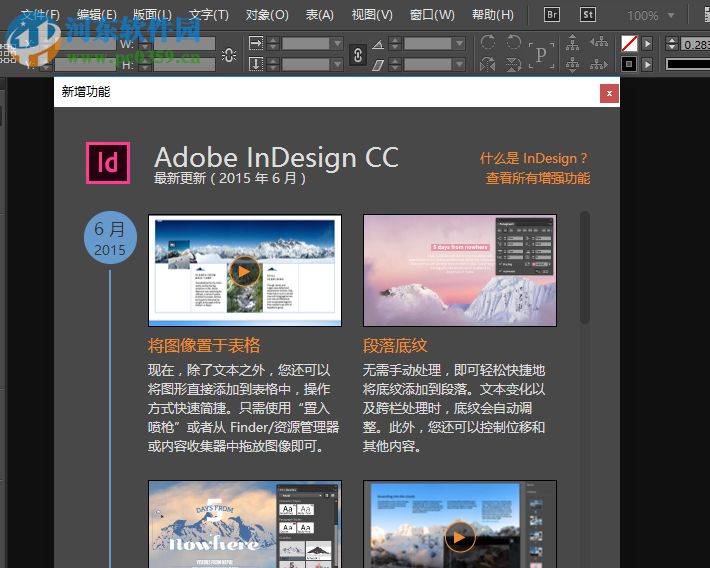
Task: Play the 将图像置于表格 feature video
Action: tap(245, 271)
